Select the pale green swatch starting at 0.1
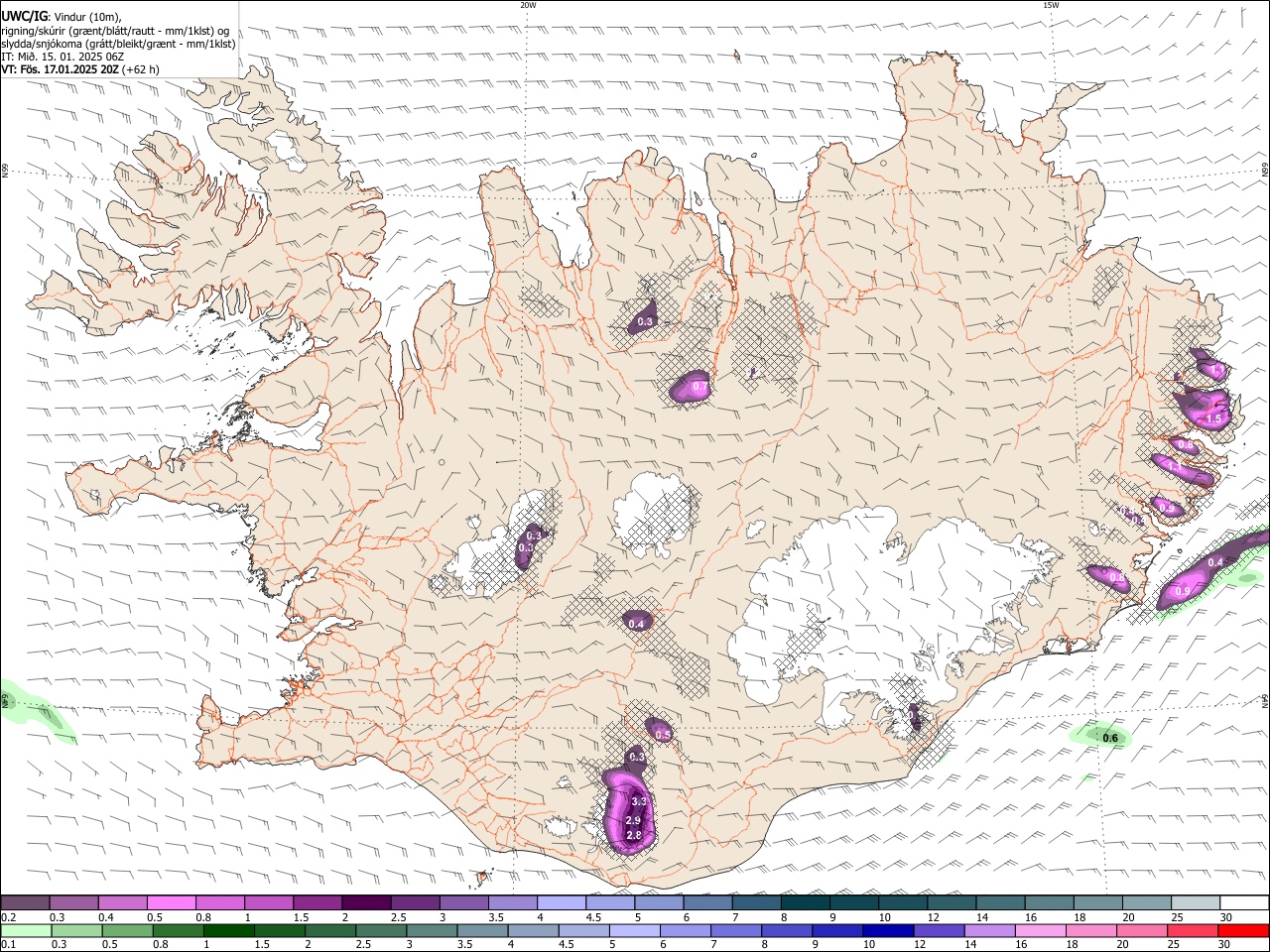 (x=26, y=930)
